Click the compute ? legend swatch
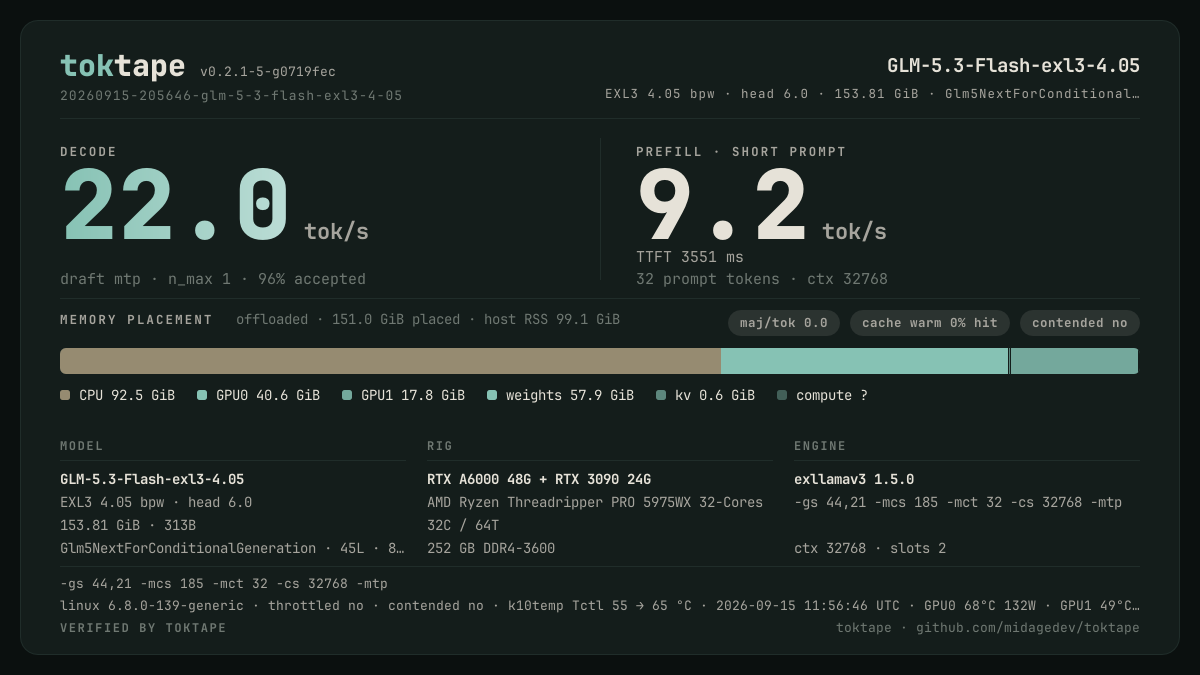The width and height of the screenshot is (1200, 675). click(782, 395)
